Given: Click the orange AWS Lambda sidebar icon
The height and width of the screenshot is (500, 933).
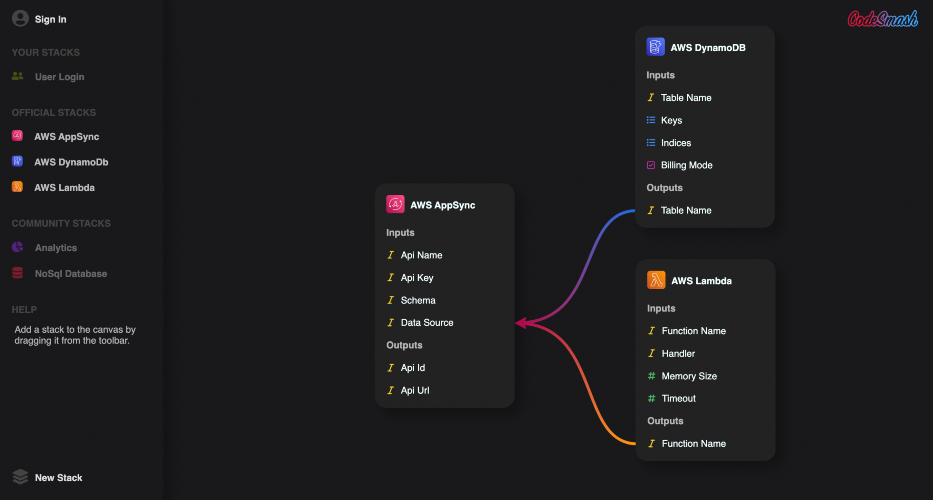Looking at the screenshot, I should coord(17,187).
